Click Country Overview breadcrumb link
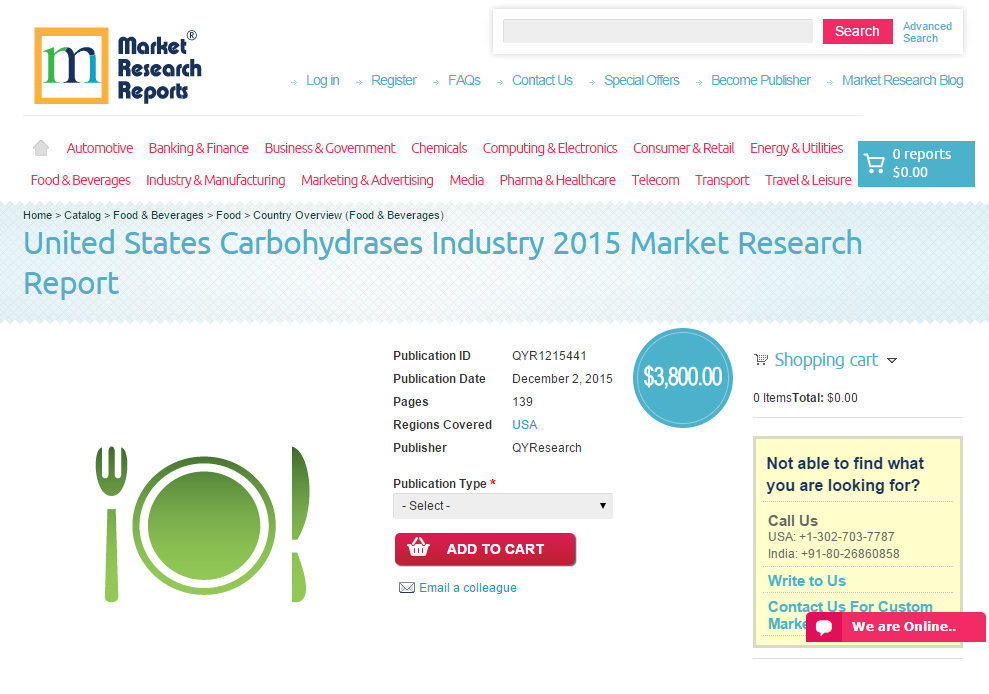This screenshot has width=989, height=694. [348, 215]
